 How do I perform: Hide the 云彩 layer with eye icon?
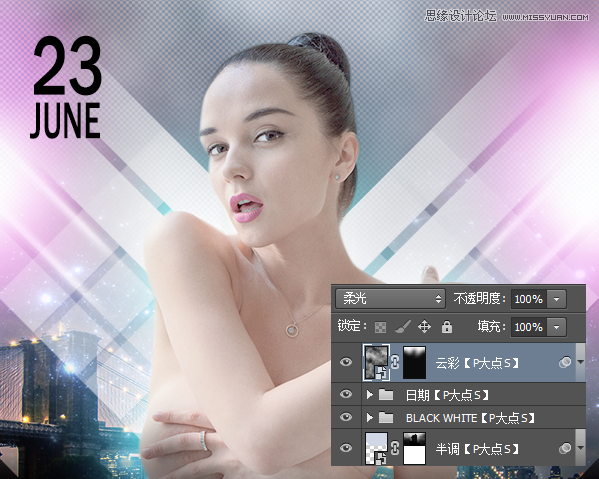[x=346, y=362]
